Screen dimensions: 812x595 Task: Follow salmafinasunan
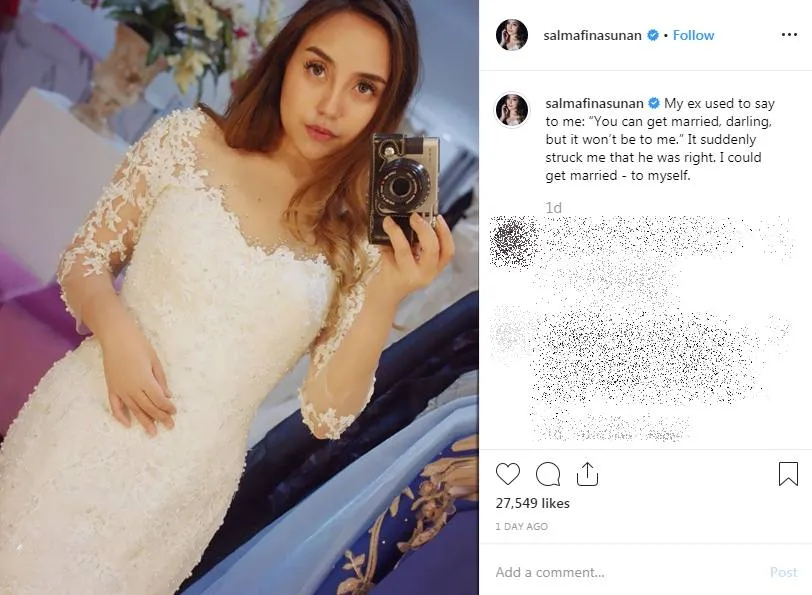[x=693, y=35]
